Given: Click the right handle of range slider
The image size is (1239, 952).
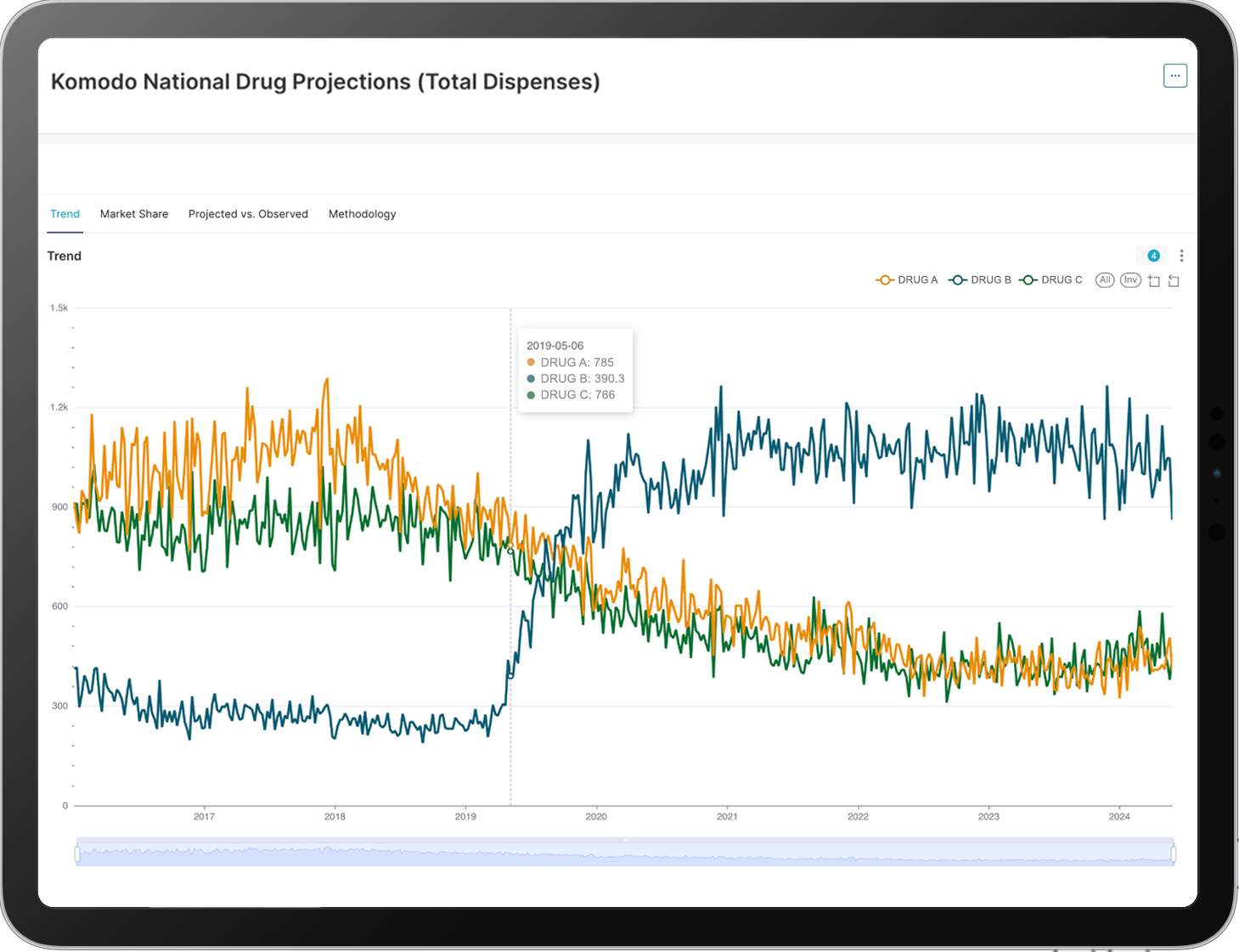Looking at the screenshot, I should pyautogui.click(x=1174, y=853).
